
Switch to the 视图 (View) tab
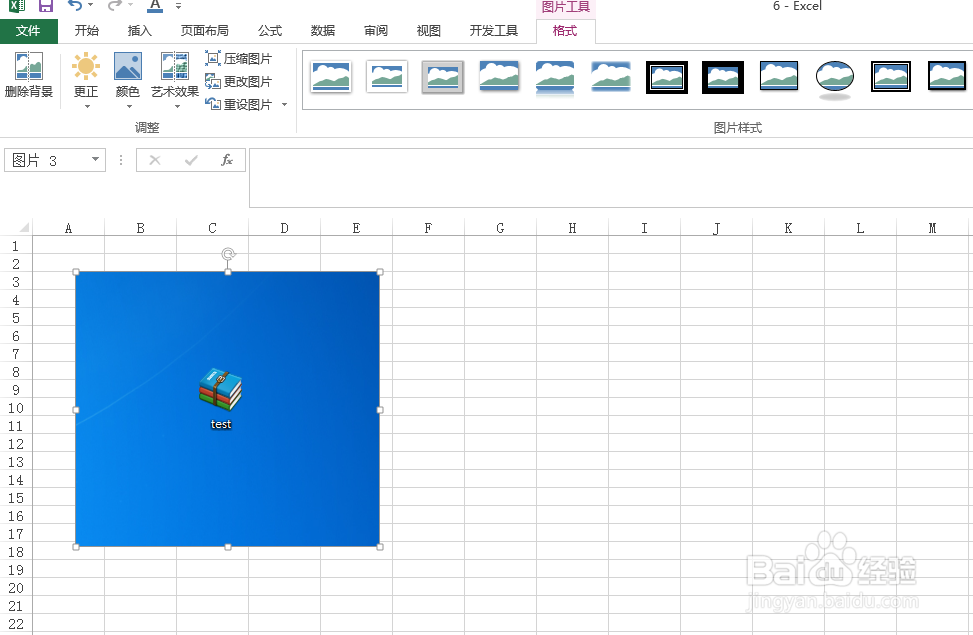pyautogui.click(x=428, y=31)
